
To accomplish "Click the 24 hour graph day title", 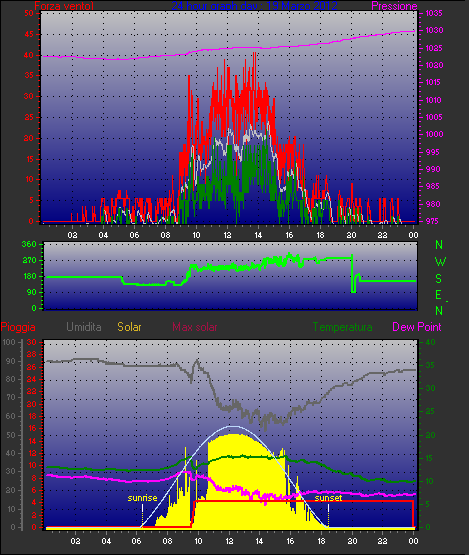I will click(x=254, y=6).
